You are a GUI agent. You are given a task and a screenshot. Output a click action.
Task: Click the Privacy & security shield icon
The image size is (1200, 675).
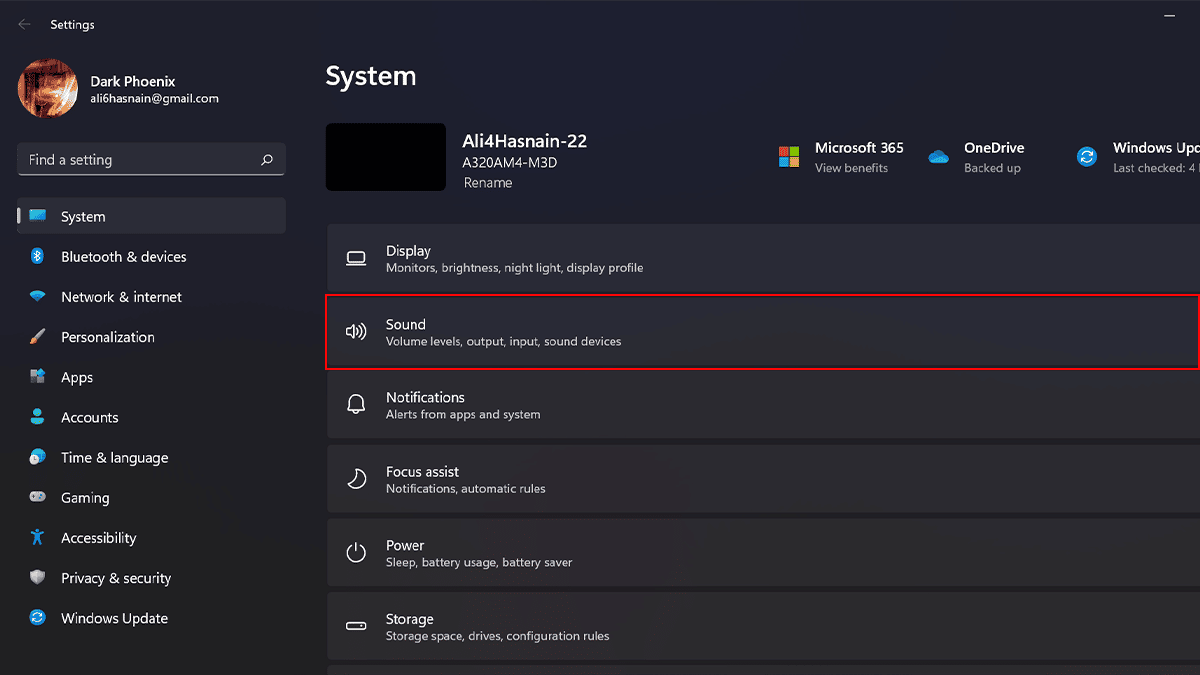(x=38, y=578)
